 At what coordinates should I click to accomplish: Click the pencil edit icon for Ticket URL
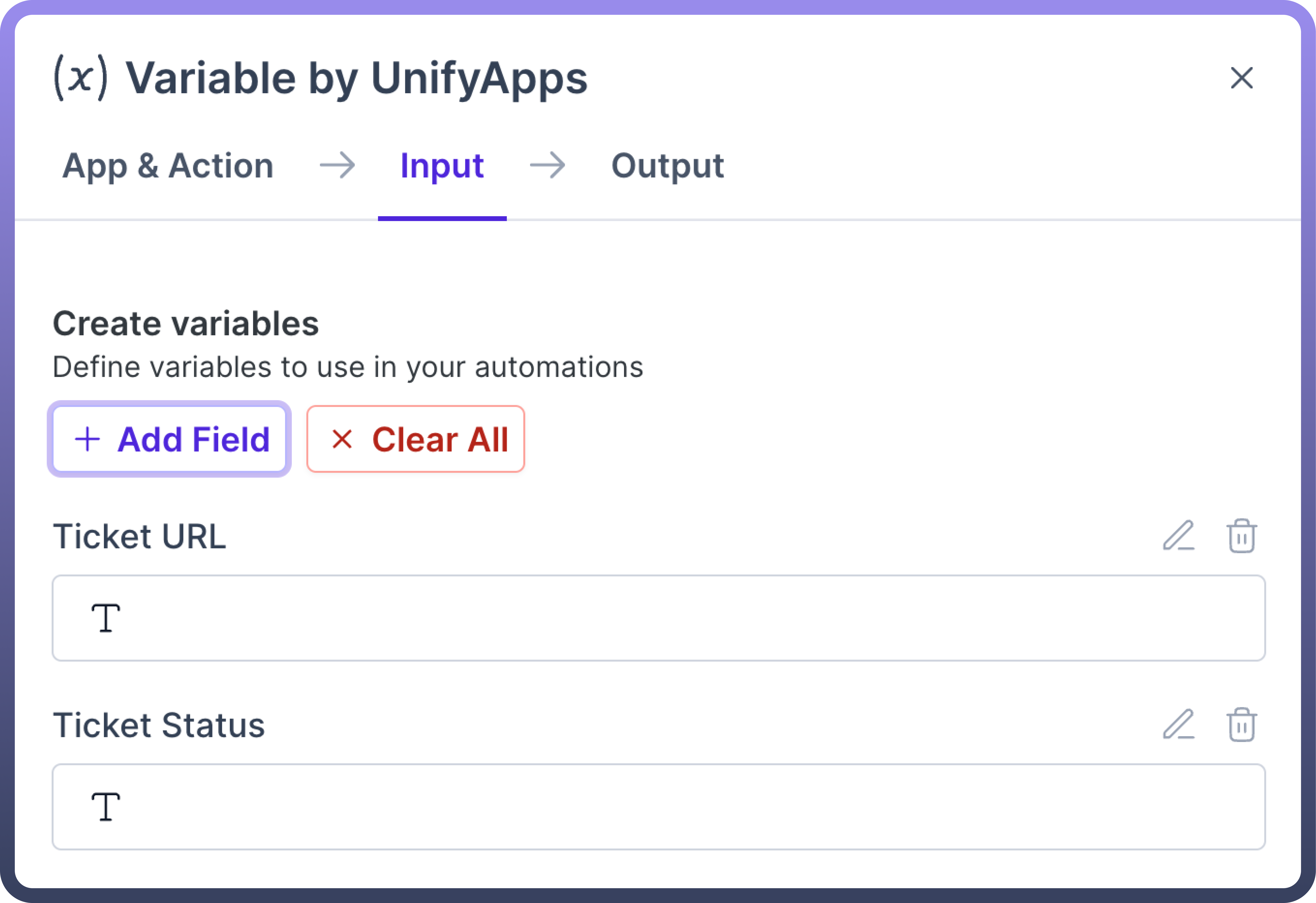(x=1178, y=536)
